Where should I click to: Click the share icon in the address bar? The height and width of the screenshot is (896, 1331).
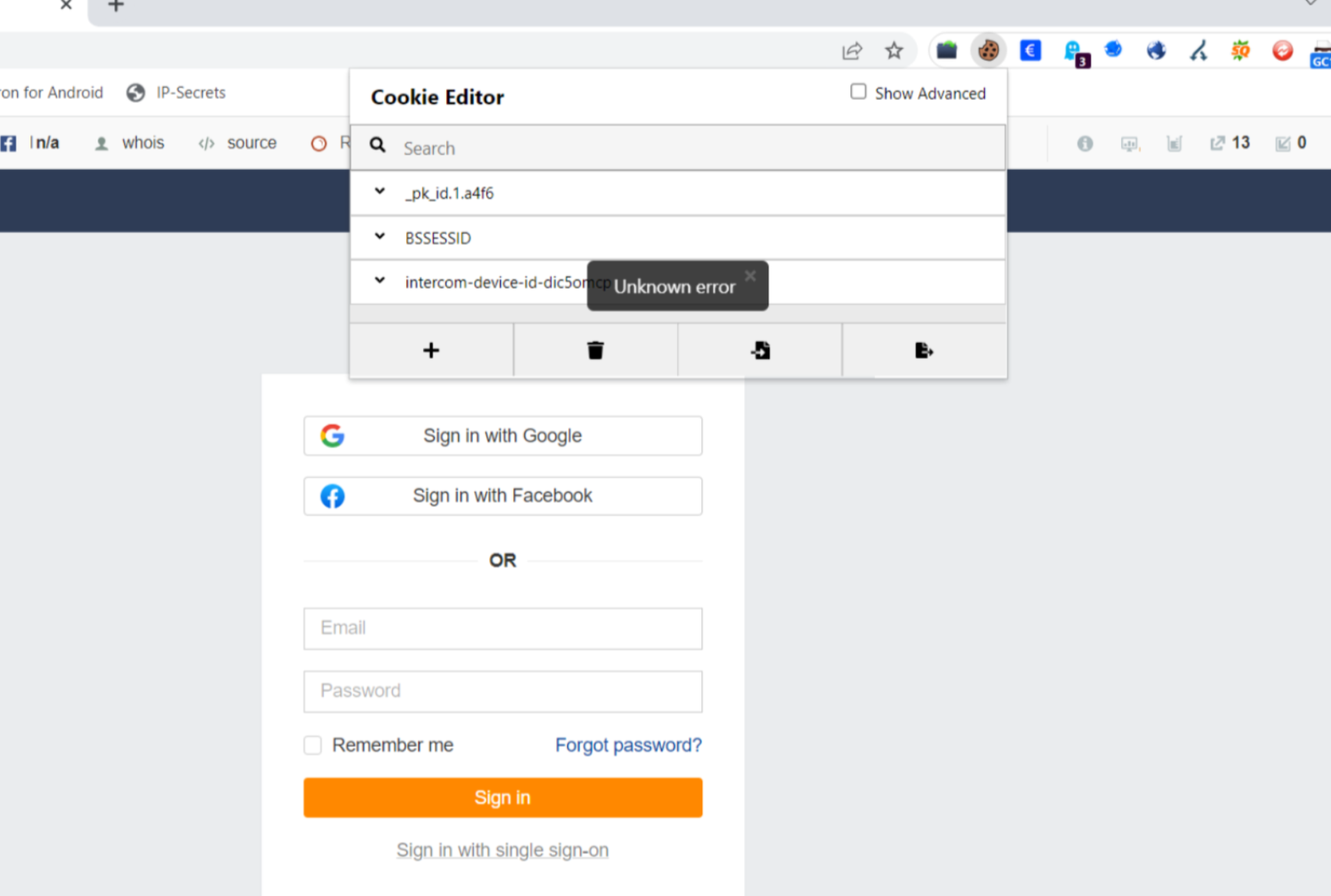tap(852, 50)
